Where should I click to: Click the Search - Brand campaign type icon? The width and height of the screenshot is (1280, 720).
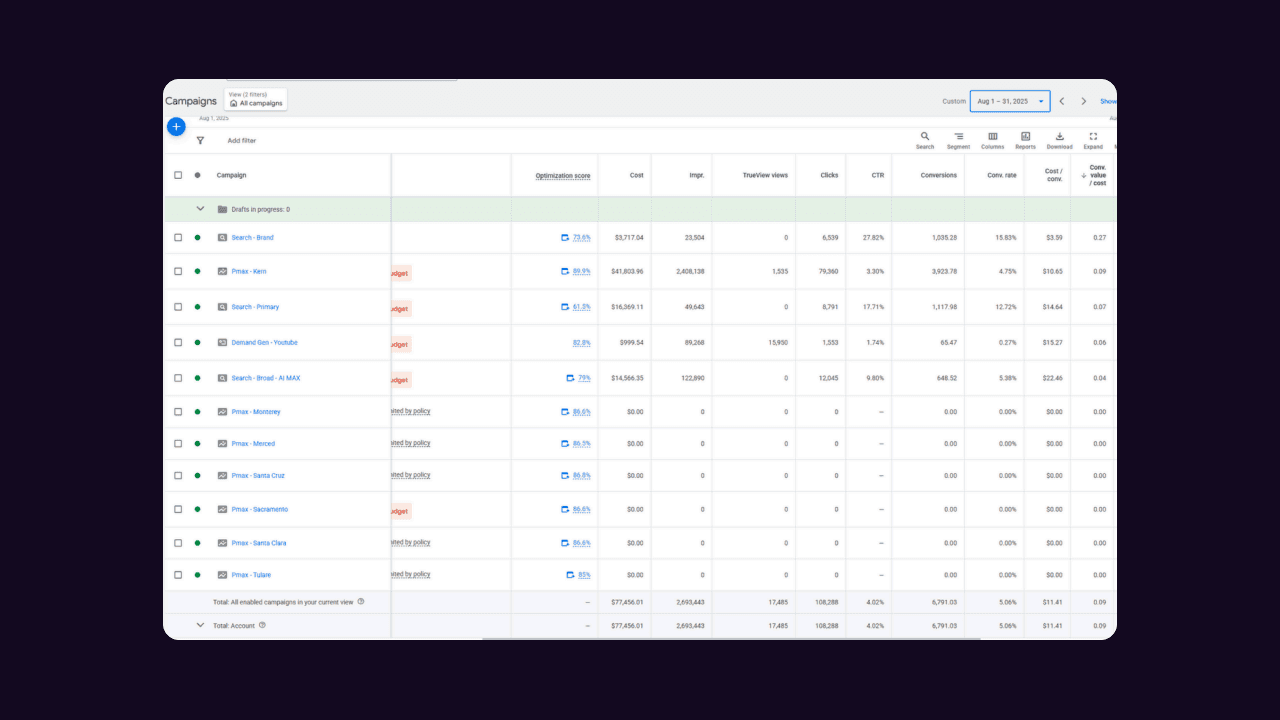pos(223,238)
